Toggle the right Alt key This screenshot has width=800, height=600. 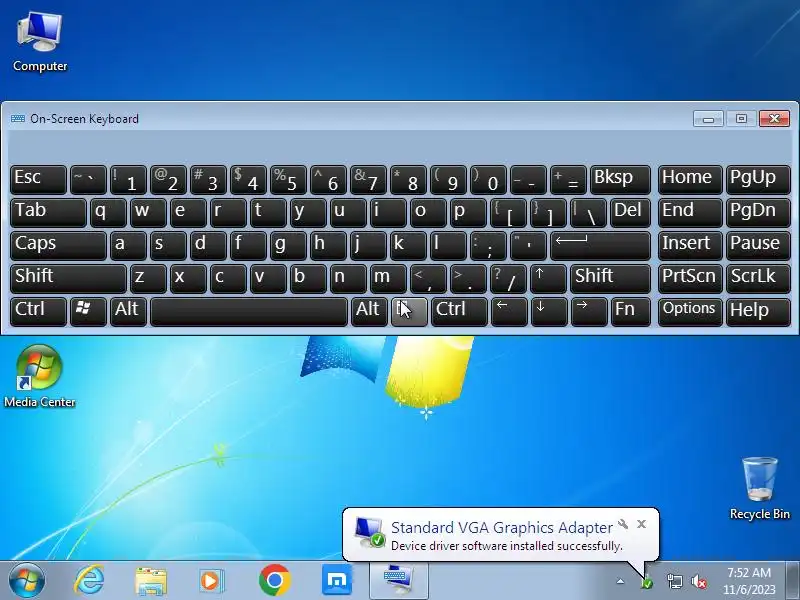(369, 312)
